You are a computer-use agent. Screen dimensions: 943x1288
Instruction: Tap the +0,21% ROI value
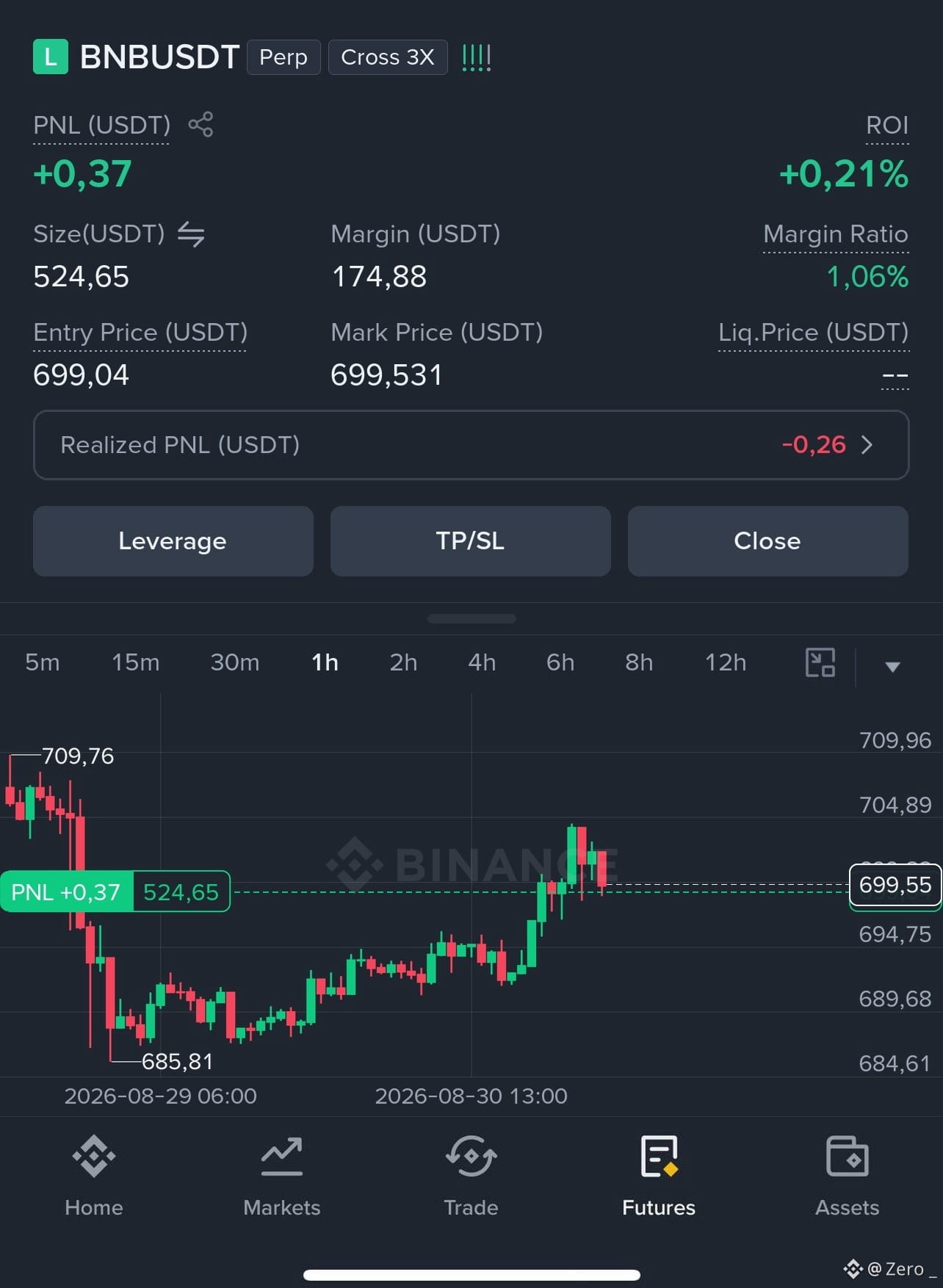click(844, 175)
